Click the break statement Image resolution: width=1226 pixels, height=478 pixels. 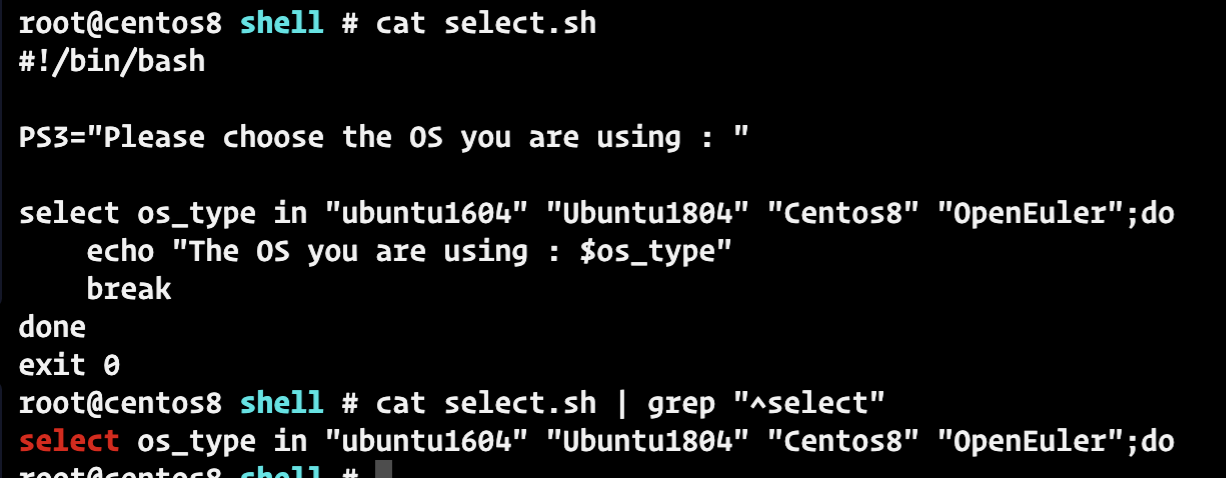coord(129,289)
